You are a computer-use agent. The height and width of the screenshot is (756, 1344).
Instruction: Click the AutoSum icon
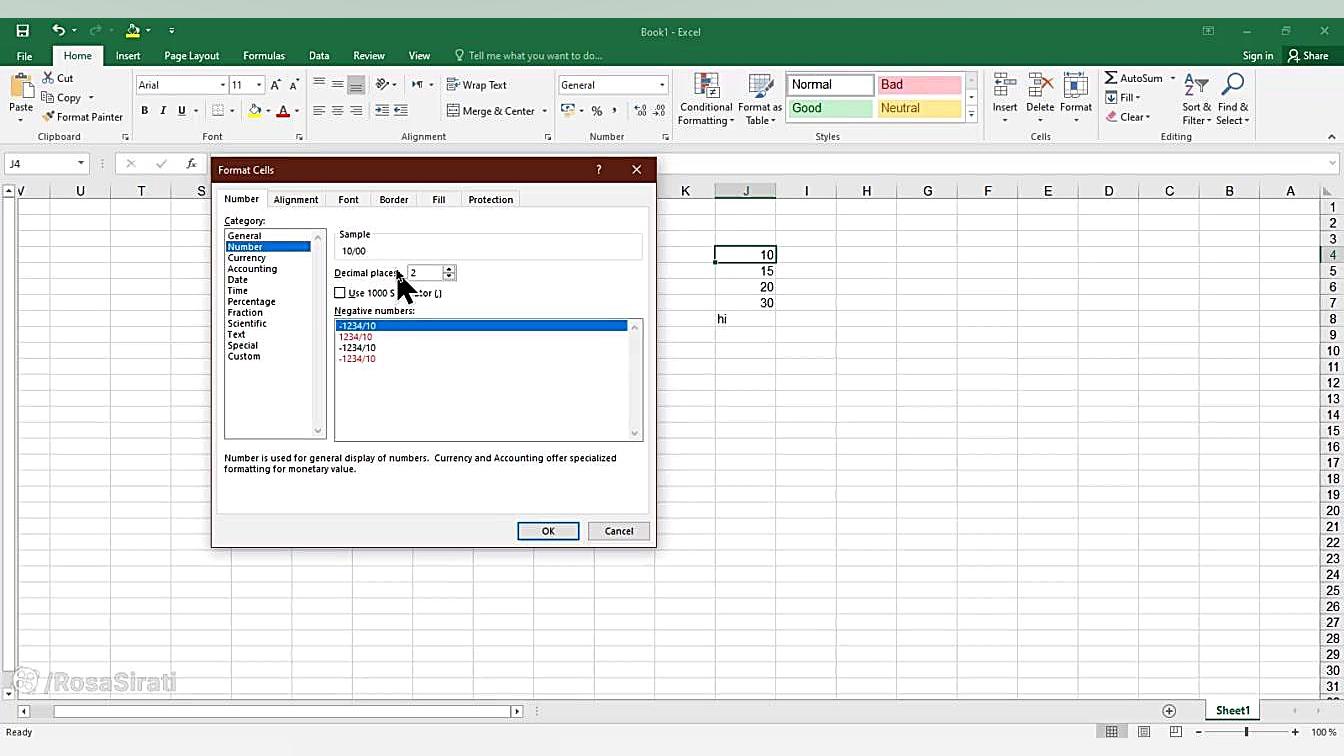point(1111,78)
